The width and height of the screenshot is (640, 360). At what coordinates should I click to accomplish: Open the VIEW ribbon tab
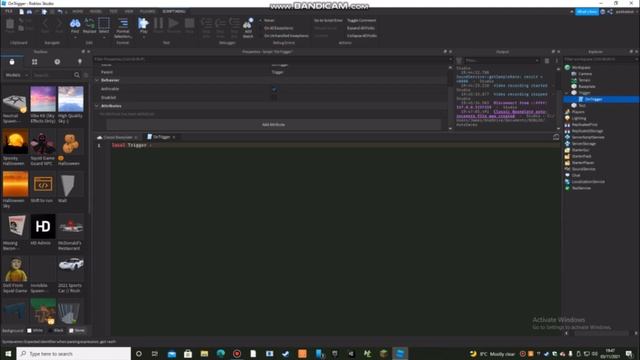(129, 11)
